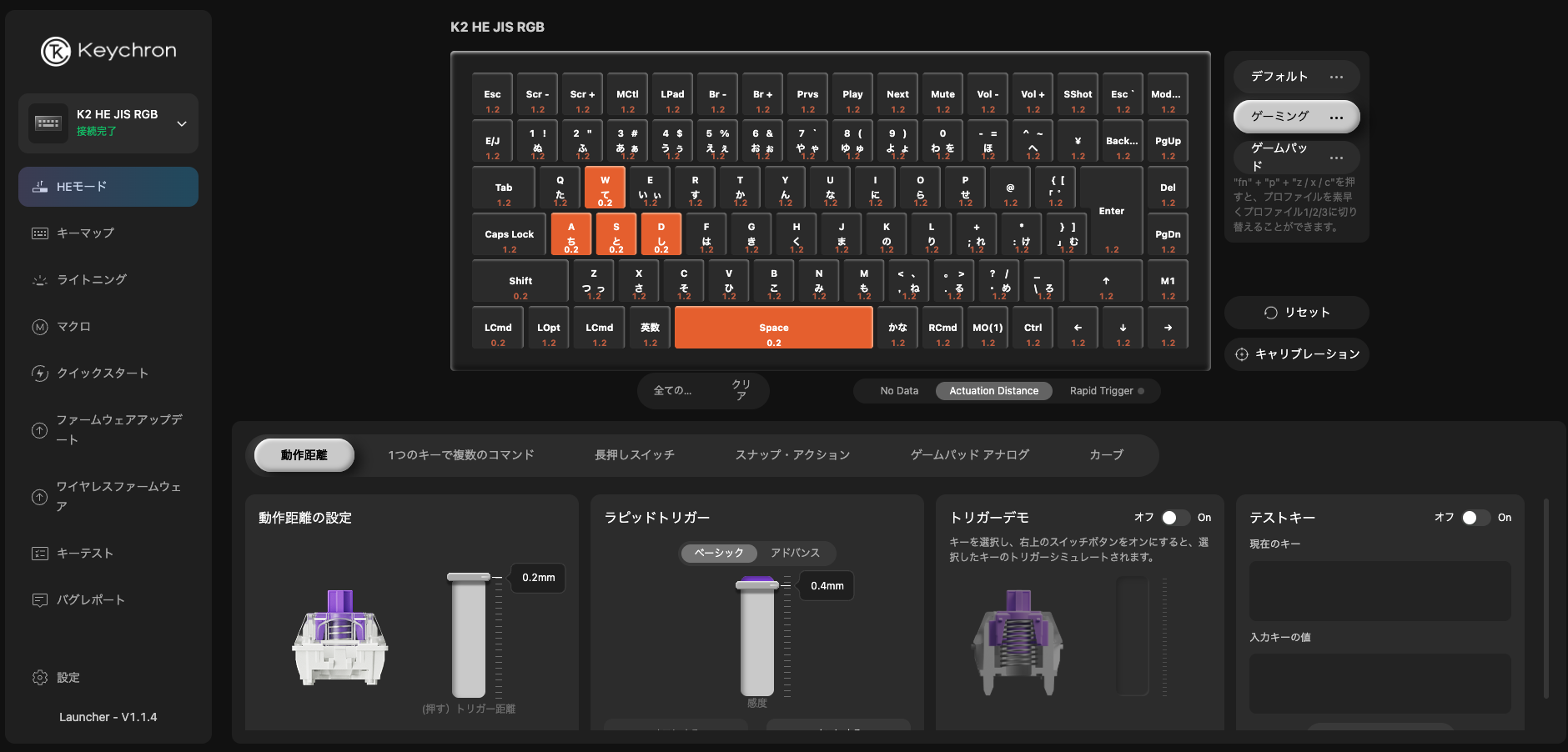Open the キーマップ keyboard icon
Screen dimensions: 1568x752
click(x=40, y=233)
